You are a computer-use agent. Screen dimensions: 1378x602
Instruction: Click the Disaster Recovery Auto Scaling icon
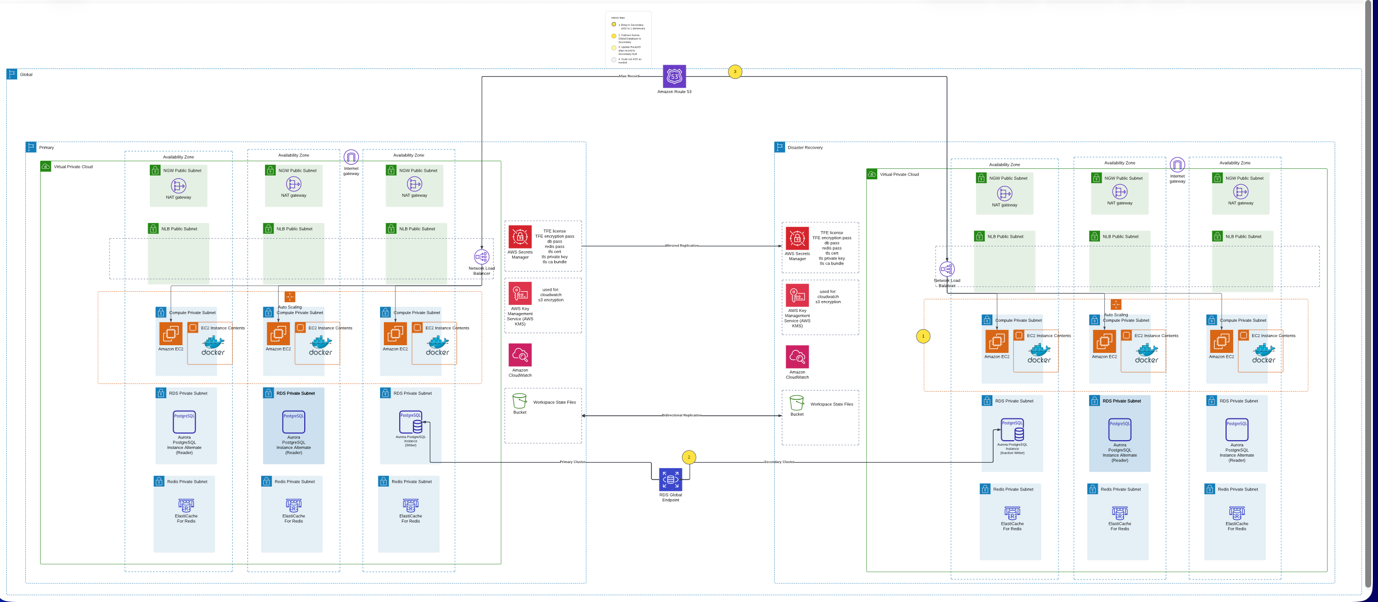(x=1116, y=304)
